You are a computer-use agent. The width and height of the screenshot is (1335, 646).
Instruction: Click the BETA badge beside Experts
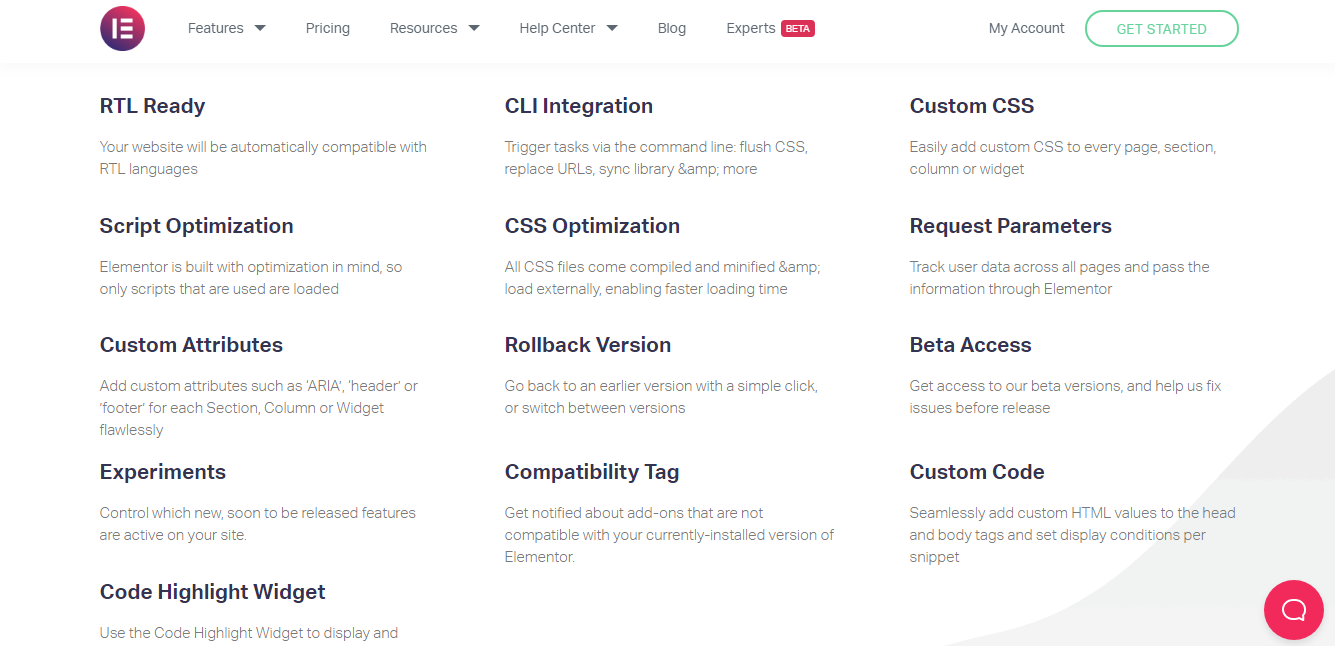tap(798, 29)
